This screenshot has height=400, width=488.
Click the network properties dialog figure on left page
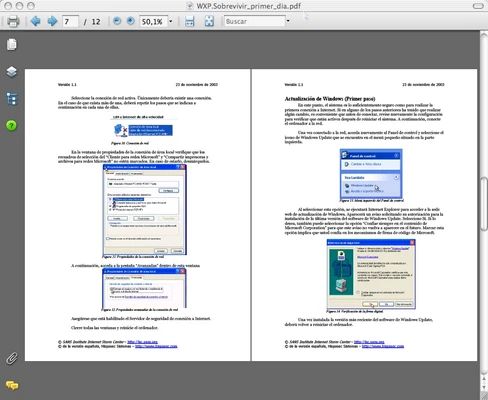(x=144, y=209)
